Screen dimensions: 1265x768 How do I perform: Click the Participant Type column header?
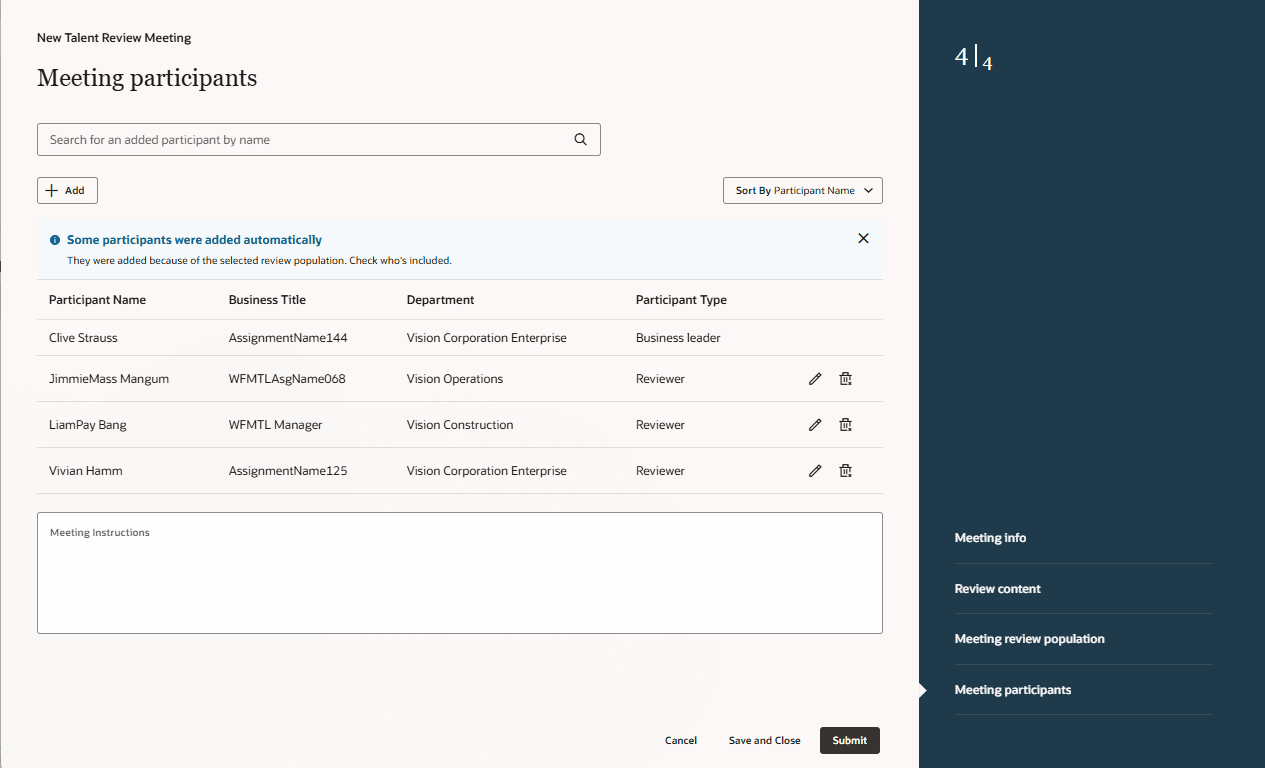click(x=681, y=300)
